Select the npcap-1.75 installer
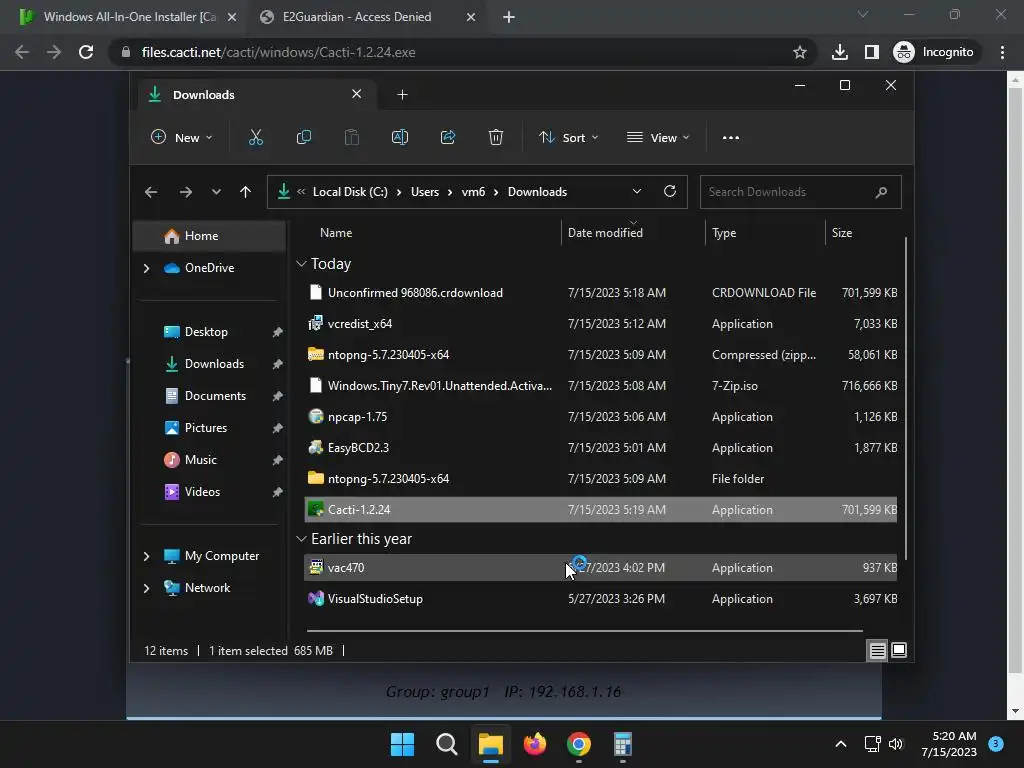This screenshot has height=768, width=1024. point(600,417)
